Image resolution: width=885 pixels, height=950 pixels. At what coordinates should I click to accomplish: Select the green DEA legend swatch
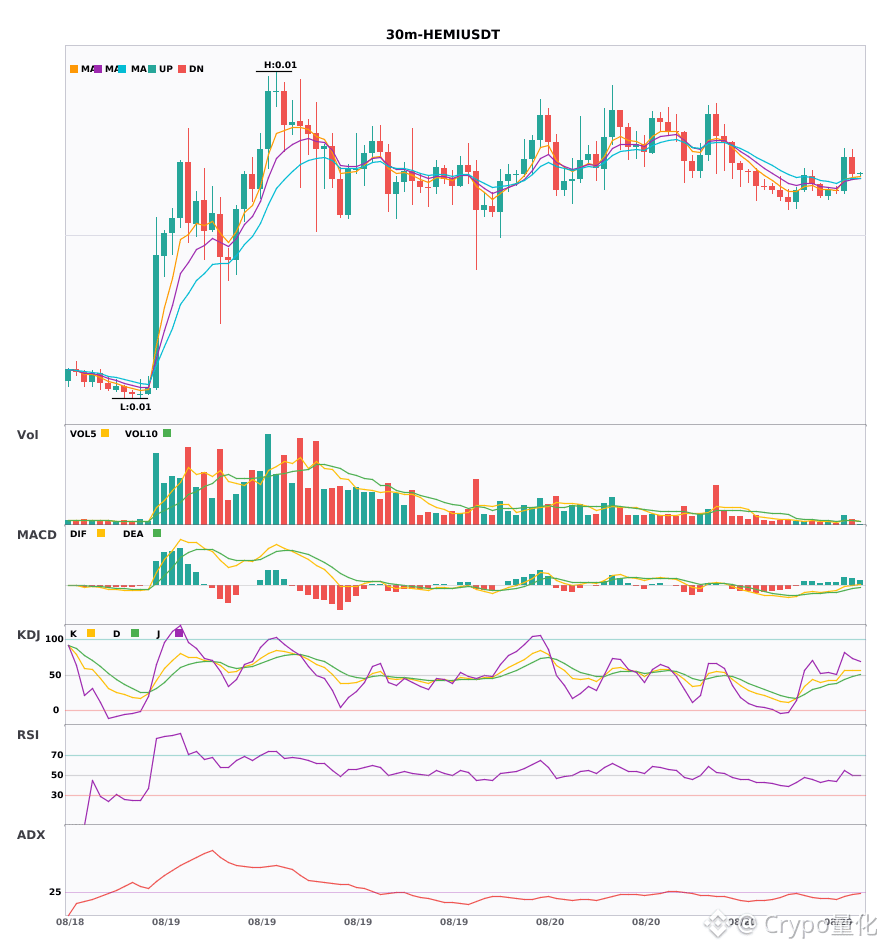[157, 533]
